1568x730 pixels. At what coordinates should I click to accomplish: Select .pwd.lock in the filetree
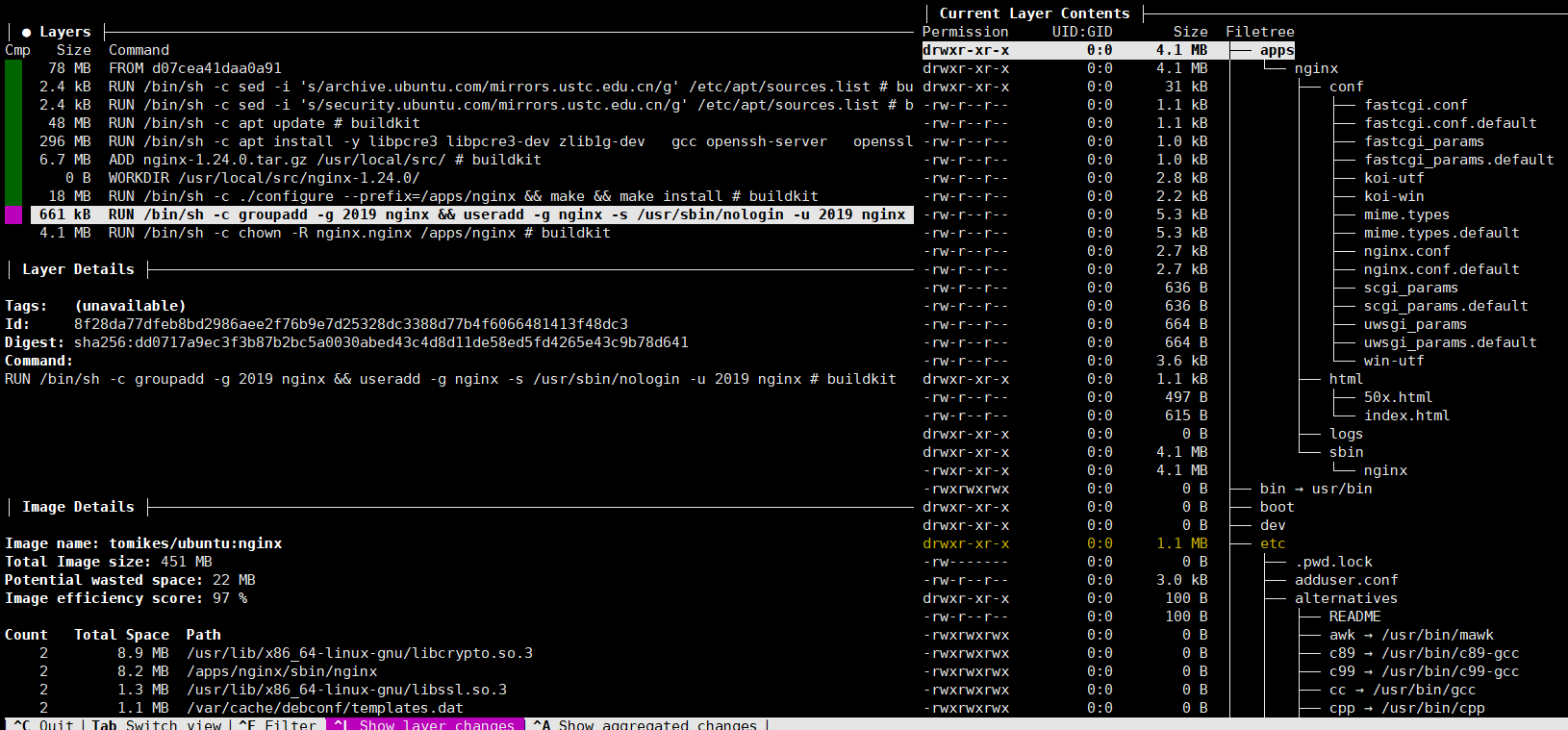pos(1333,562)
